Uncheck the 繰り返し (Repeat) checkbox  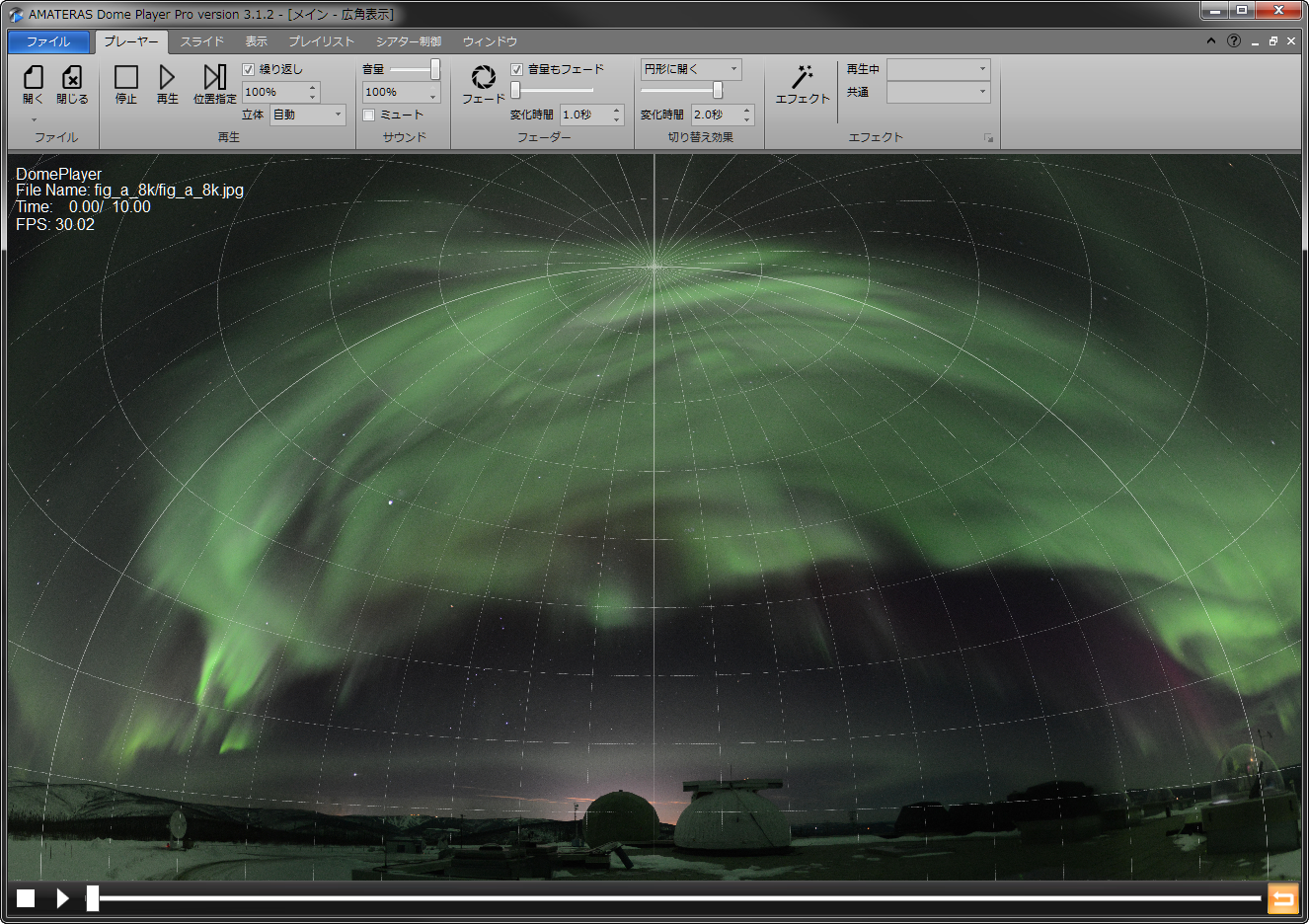pos(249,69)
